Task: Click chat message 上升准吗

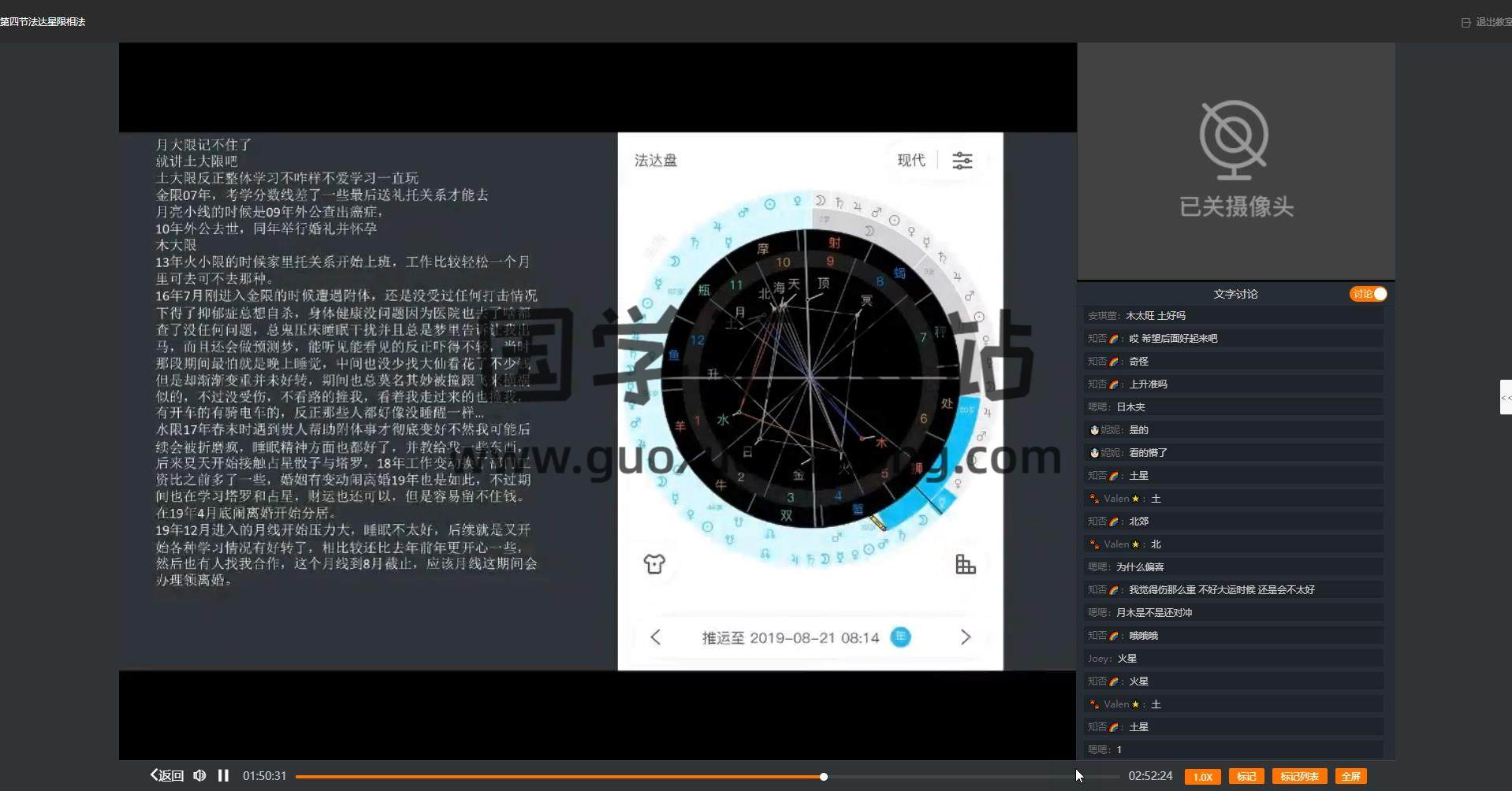Action: (1148, 384)
